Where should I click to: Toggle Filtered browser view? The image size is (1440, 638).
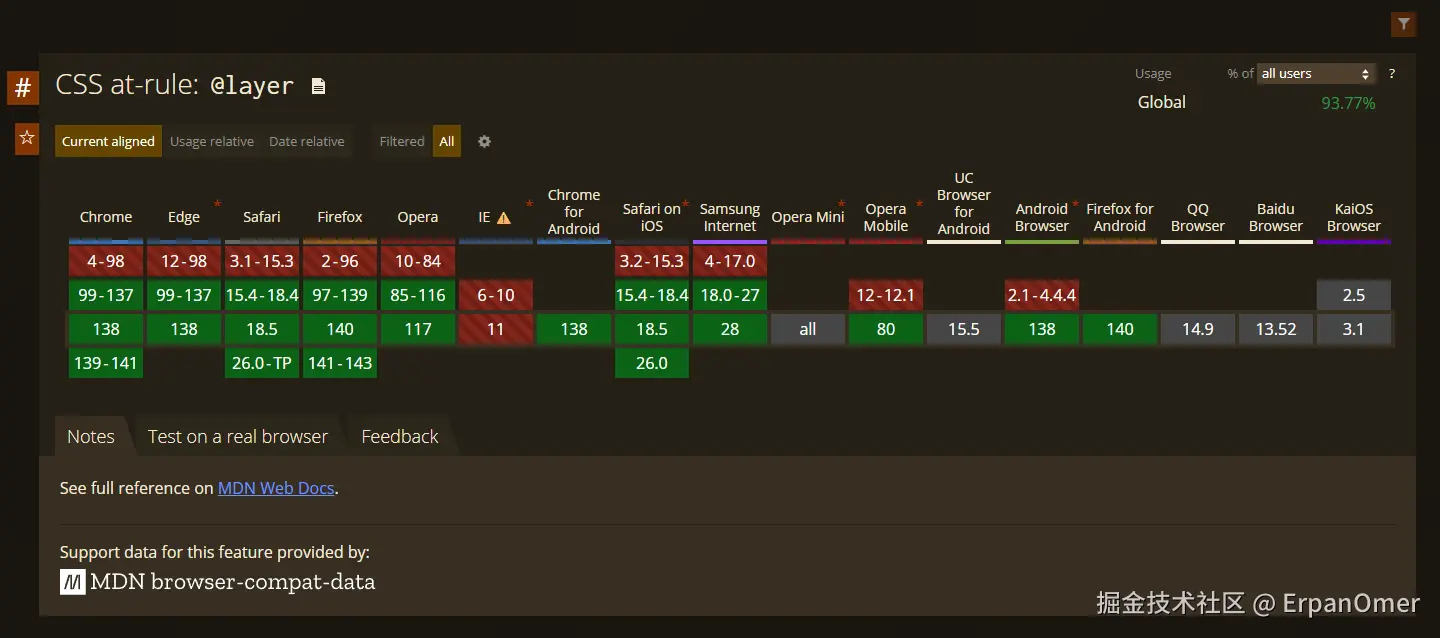tap(402, 141)
